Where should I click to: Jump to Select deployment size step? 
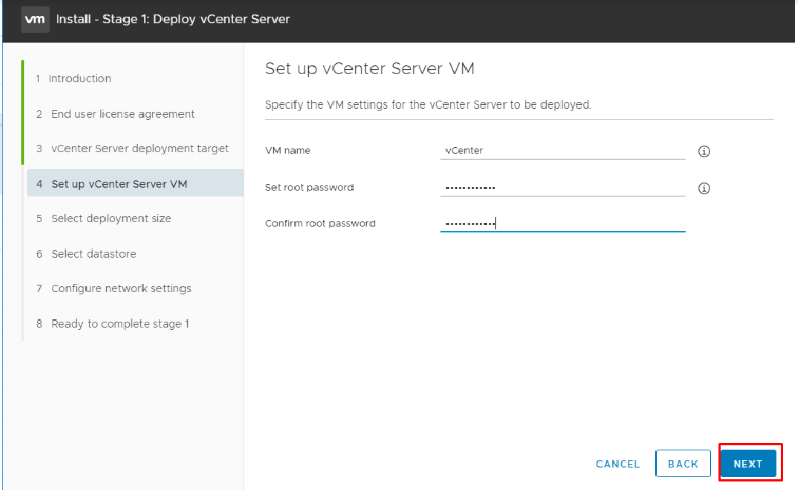pos(104,218)
